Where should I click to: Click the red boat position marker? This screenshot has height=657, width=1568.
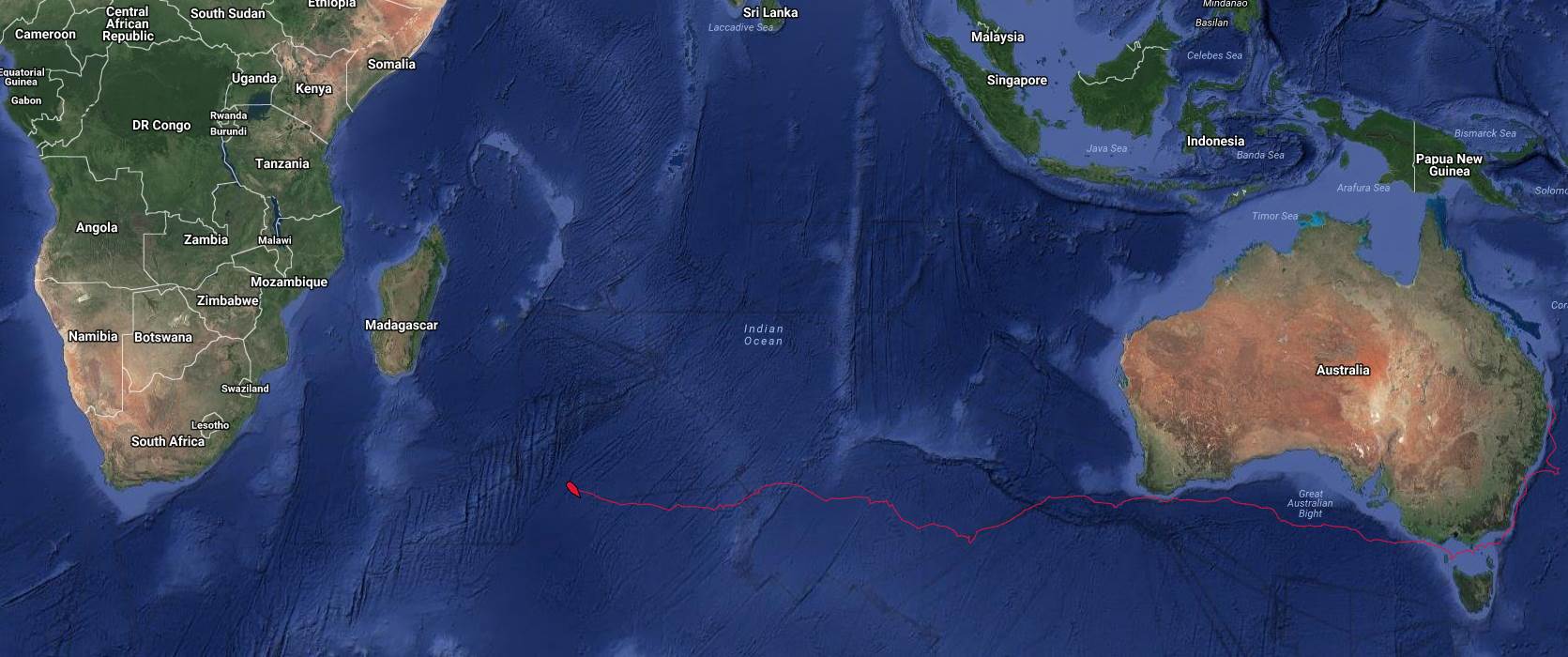click(572, 489)
